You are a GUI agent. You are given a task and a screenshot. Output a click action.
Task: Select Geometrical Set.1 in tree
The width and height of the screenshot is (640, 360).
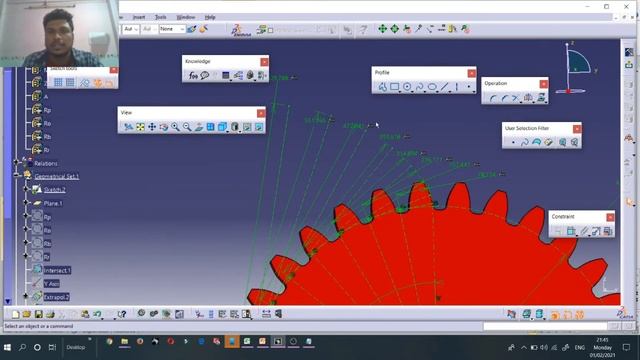[x=56, y=176]
